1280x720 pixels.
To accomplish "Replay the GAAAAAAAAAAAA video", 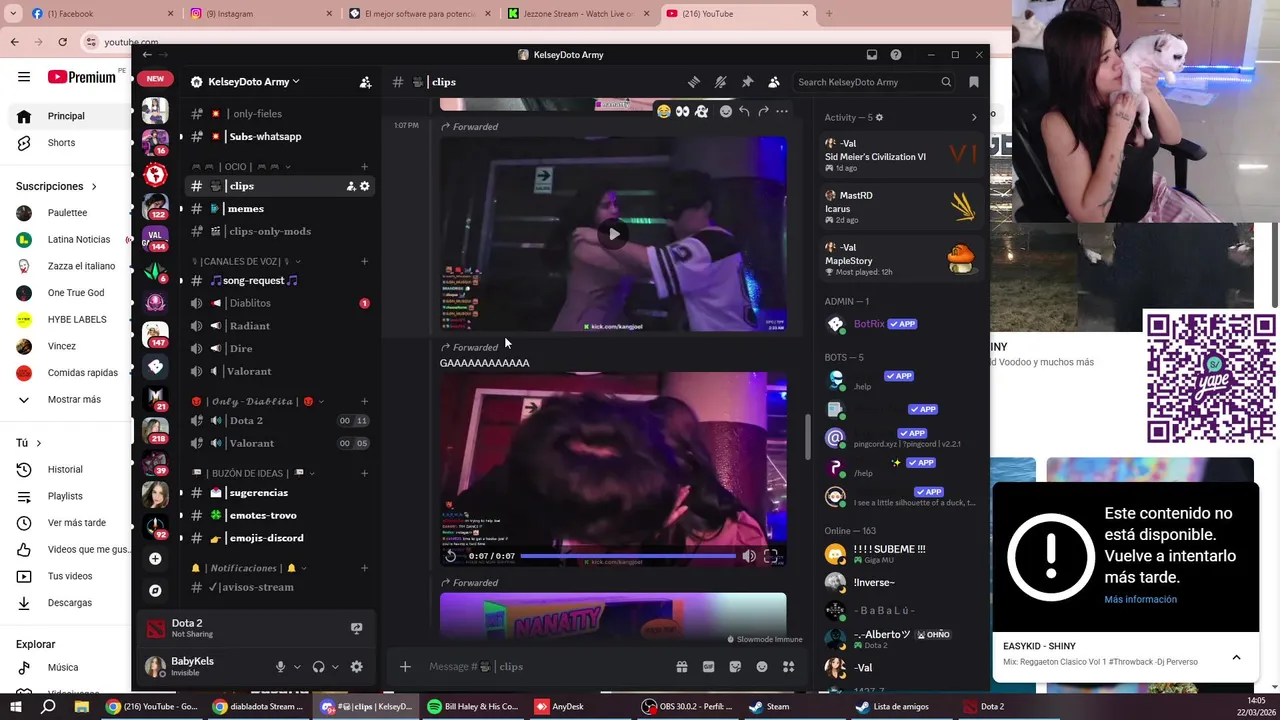I will click(451, 556).
